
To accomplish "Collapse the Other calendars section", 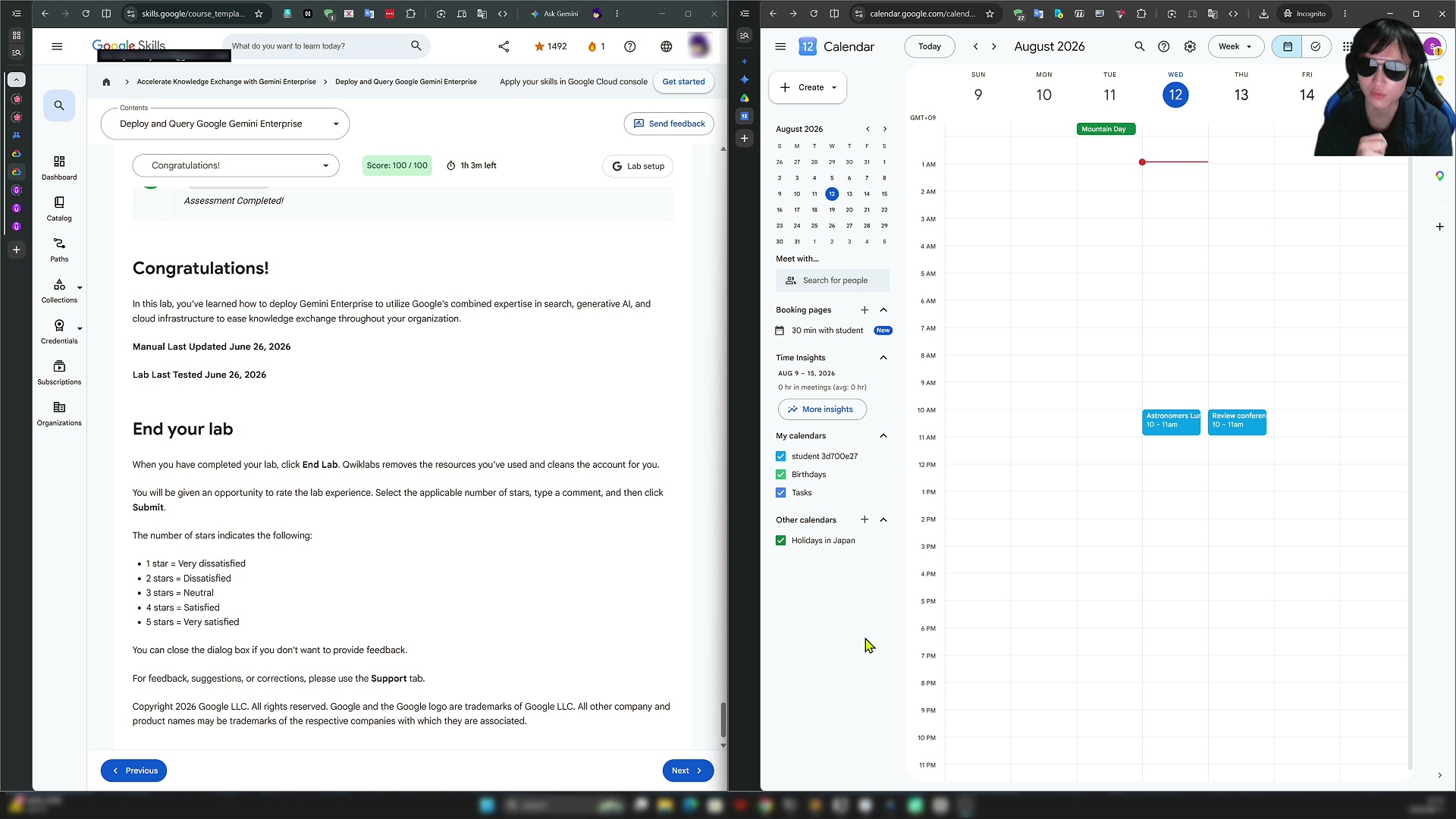I will 883,519.
